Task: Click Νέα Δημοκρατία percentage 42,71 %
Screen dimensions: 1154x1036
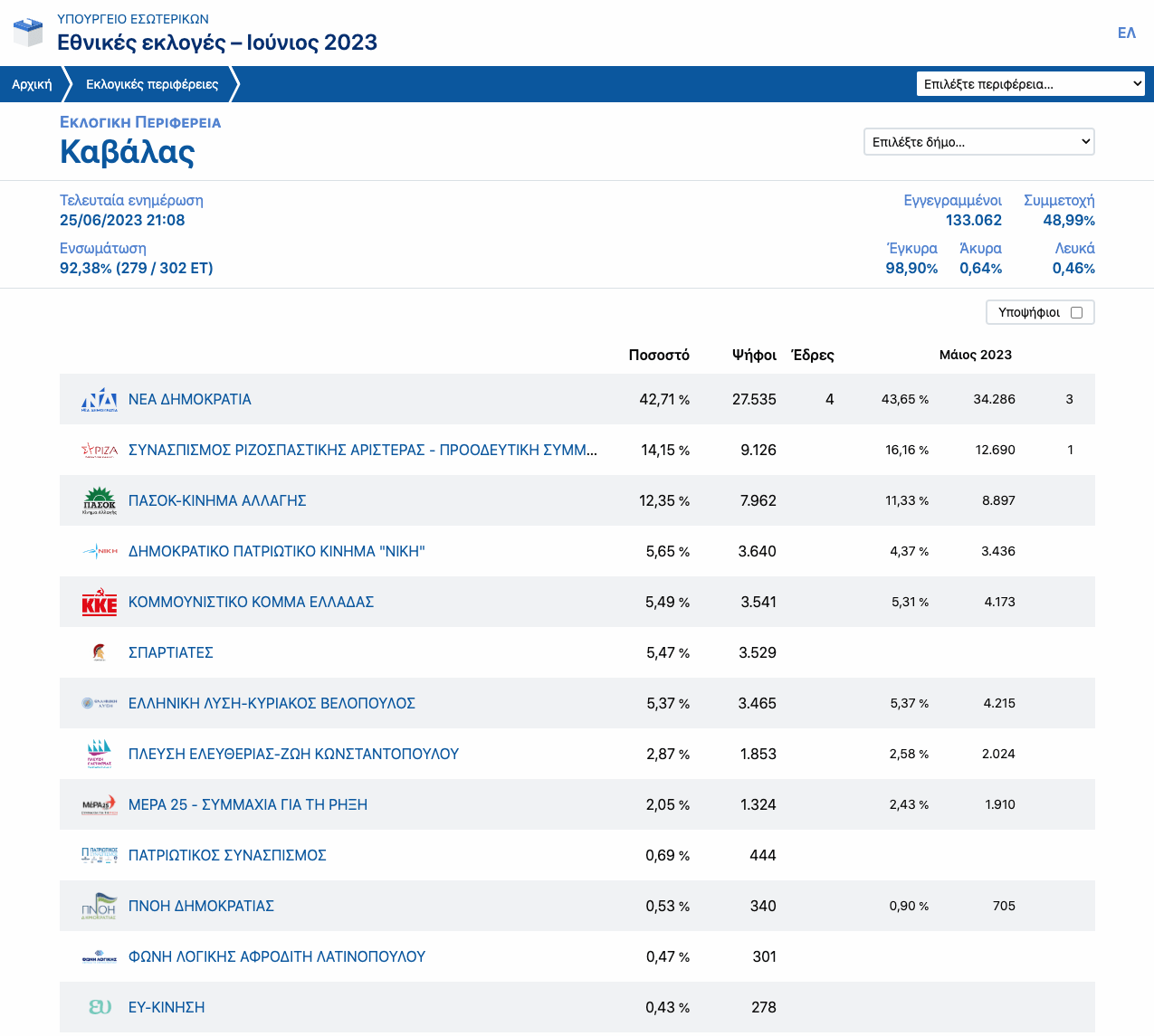Action: click(x=664, y=399)
